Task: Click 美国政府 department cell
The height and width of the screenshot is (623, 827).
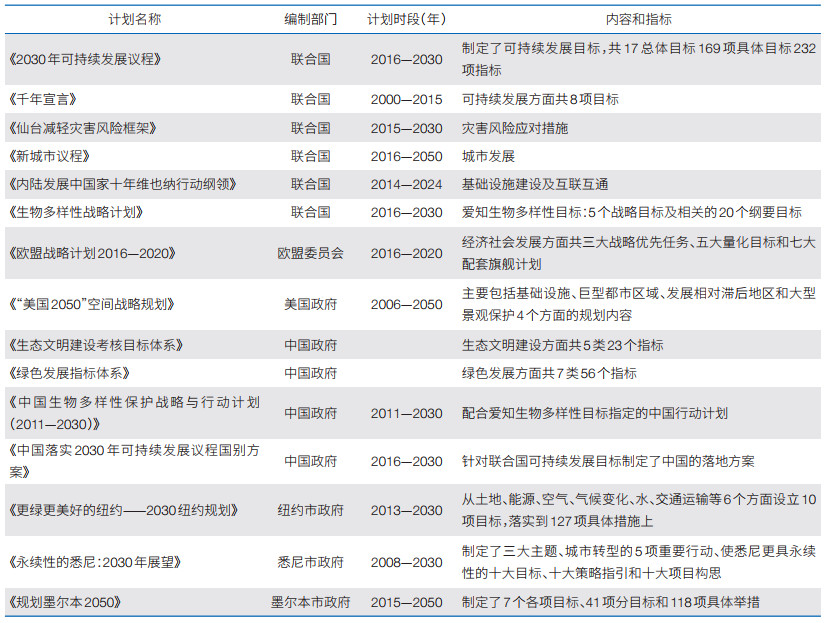Action: [x=311, y=304]
